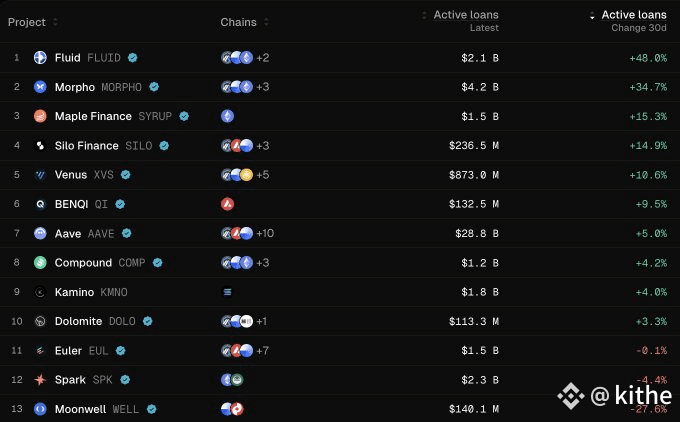Click the Ethereum chain icon for Maple Finance

(x=227, y=116)
